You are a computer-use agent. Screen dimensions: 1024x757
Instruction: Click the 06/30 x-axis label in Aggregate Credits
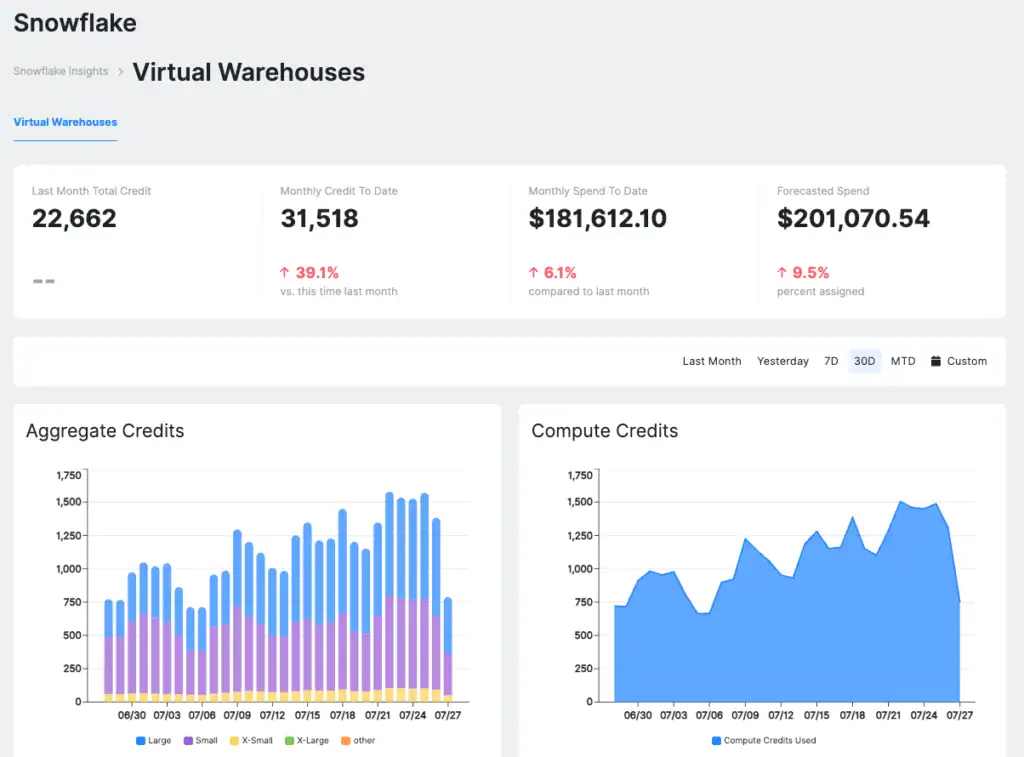tap(132, 715)
